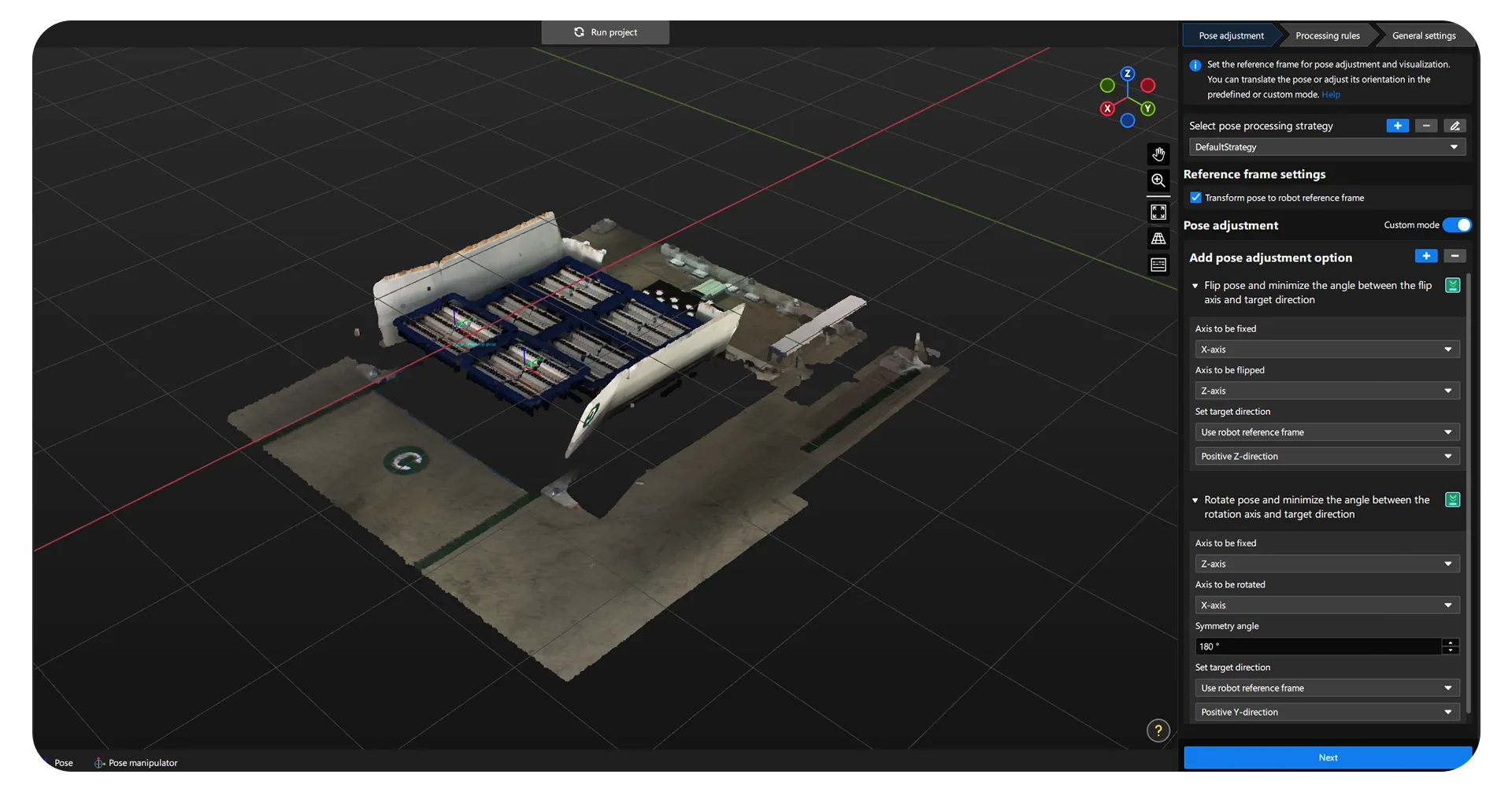The width and height of the screenshot is (1512, 789).
Task: Open the DefaultStrategy dropdown
Action: pos(1327,147)
